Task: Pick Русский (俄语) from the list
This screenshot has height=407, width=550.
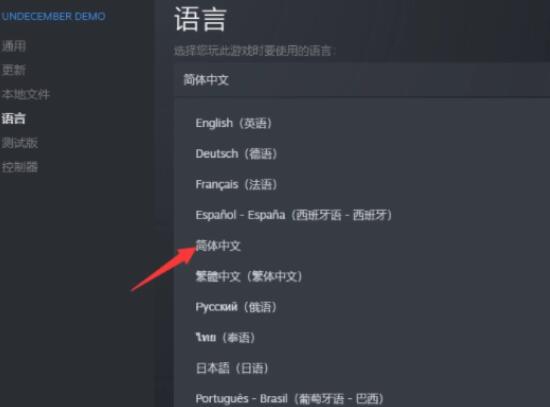Action: click(x=236, y=307)
